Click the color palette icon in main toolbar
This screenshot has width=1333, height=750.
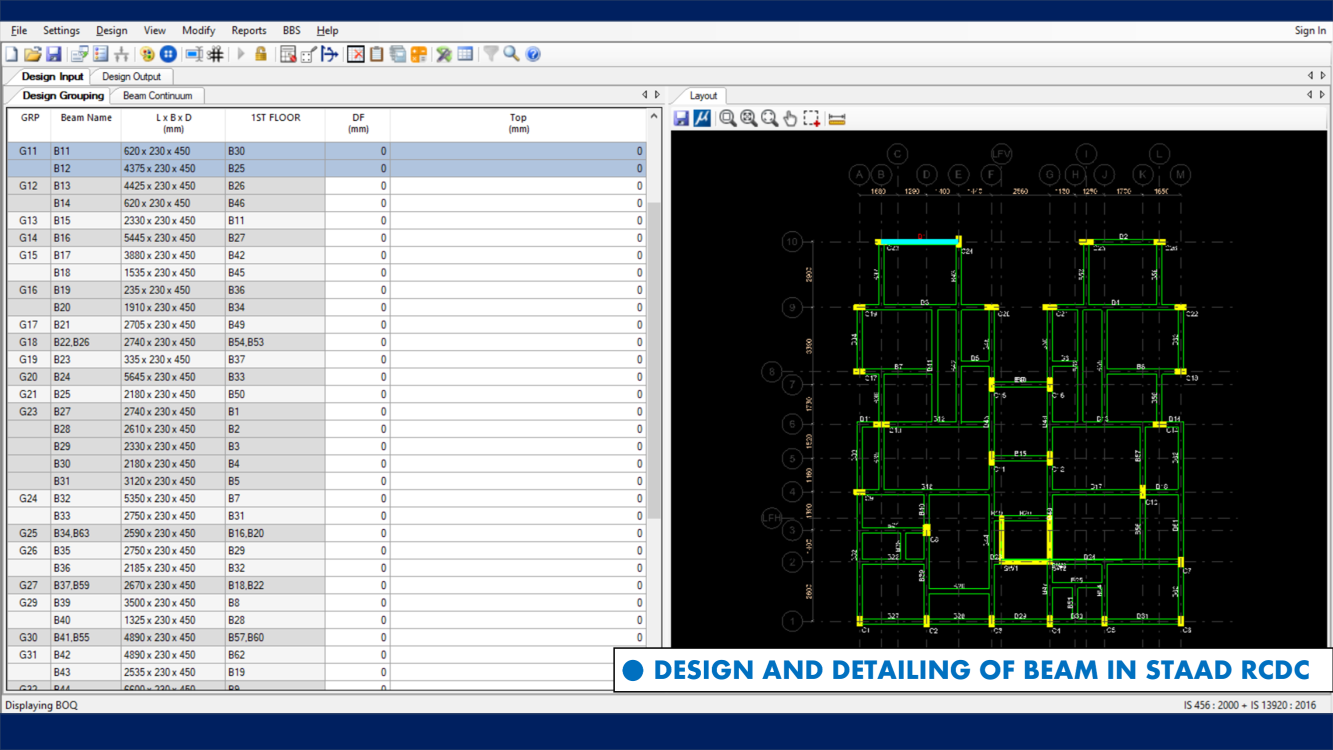coord(147,54)
